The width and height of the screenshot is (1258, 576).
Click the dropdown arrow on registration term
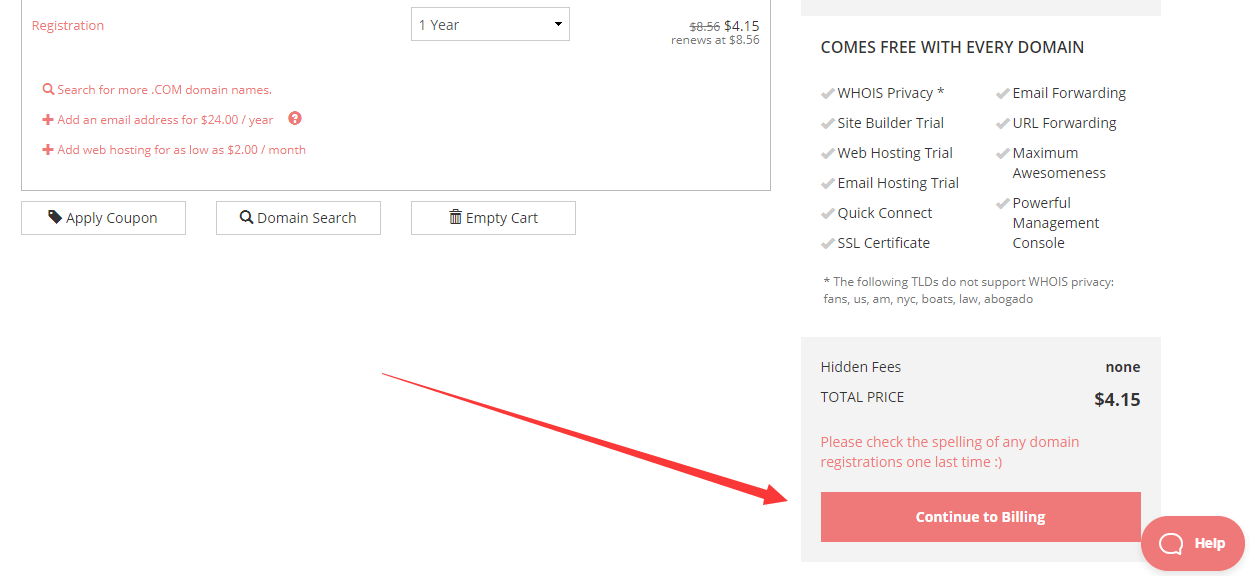(558, 25)
